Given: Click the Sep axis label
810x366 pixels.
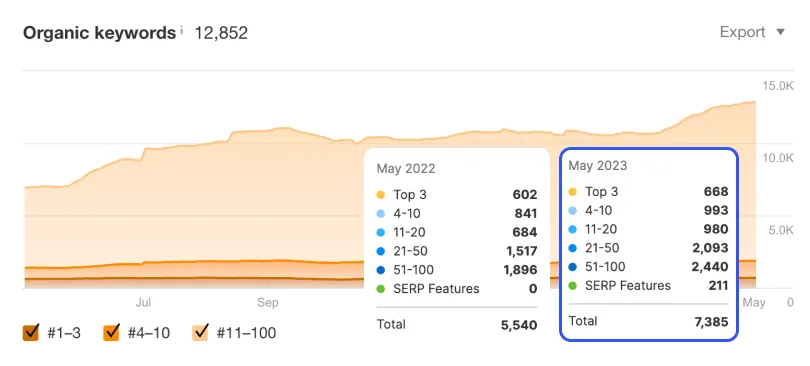Looking at the screenshot, I should click(x=268, y=303).
